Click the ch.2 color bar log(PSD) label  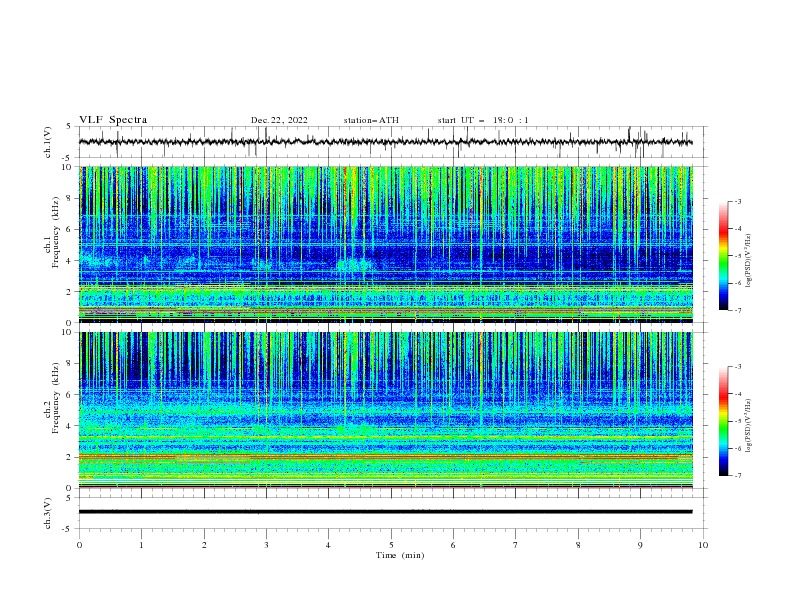click(749, 425)
